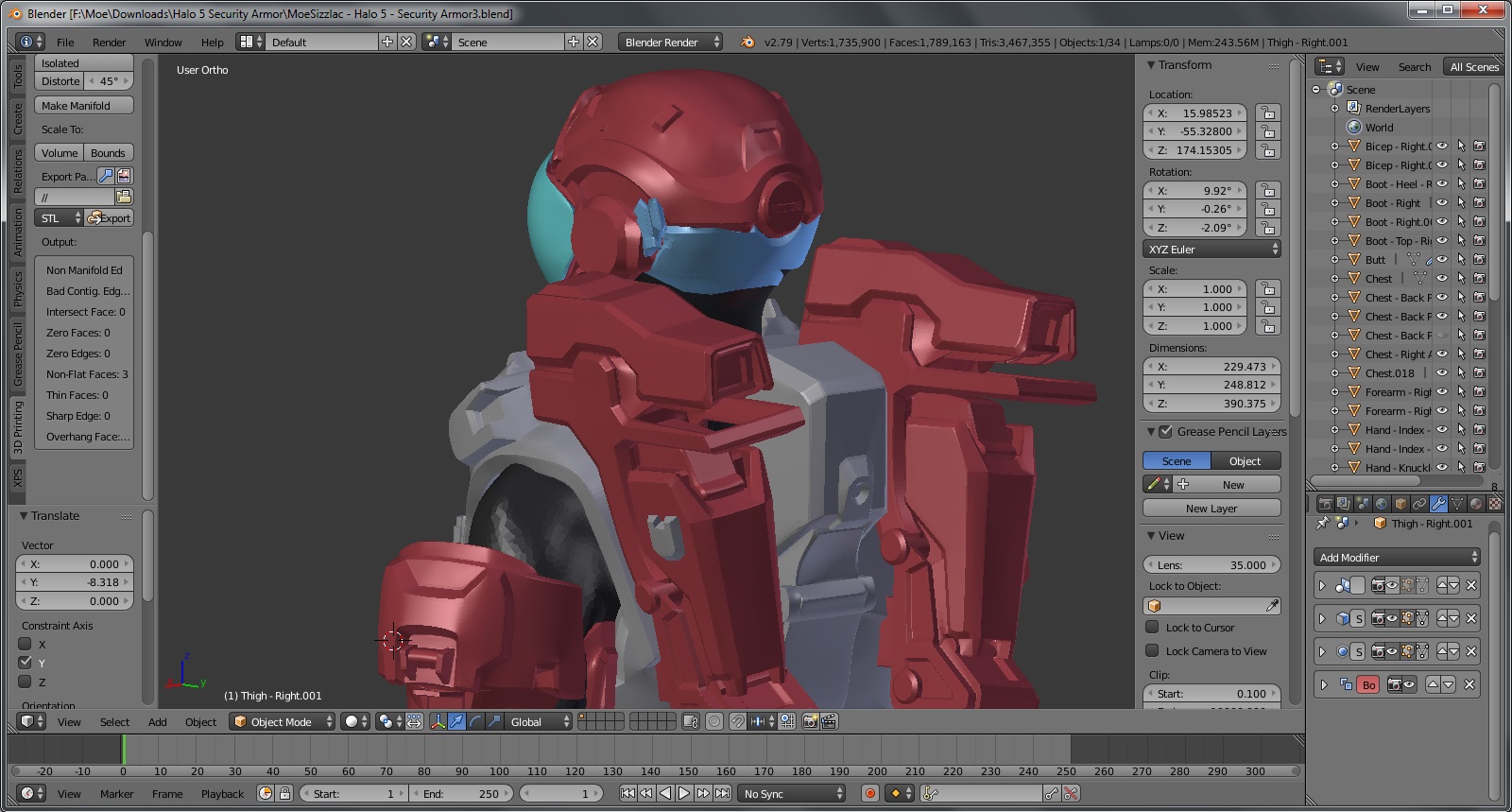Jump to the first frame in timeline
This screenshot has width=1512, height=812.
(627, 793)
